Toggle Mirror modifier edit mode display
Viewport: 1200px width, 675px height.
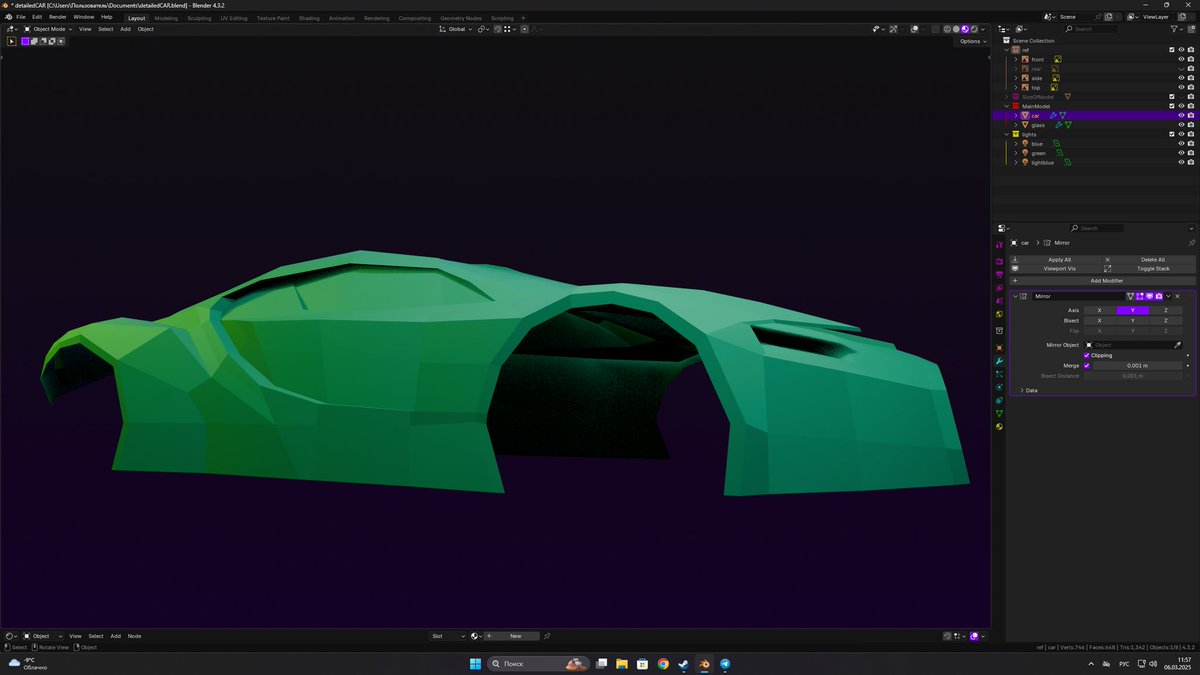click(x=1140, y=296)
